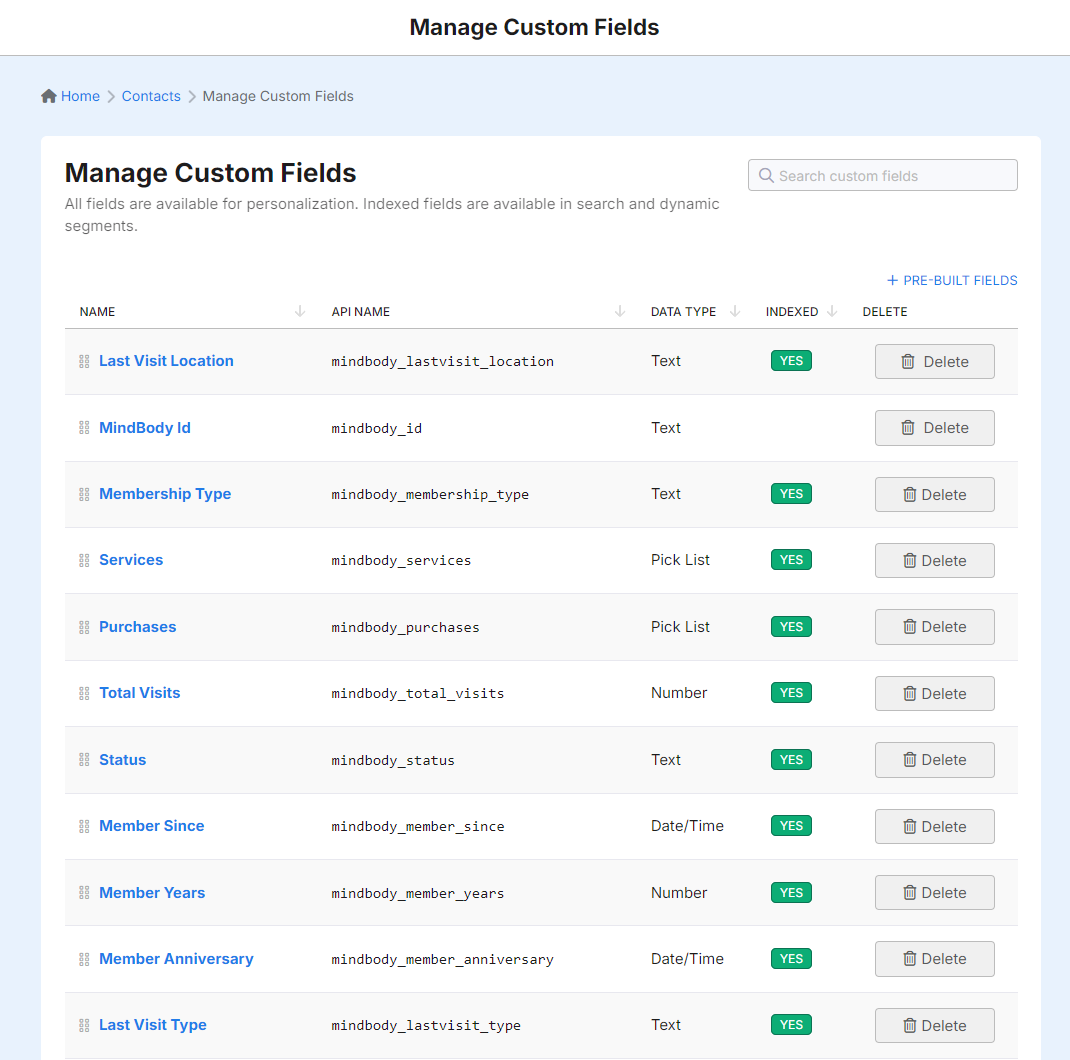Go to Contacts breadcrumb link
Screen dimensions: 1070x1060
tap(151, 96)
